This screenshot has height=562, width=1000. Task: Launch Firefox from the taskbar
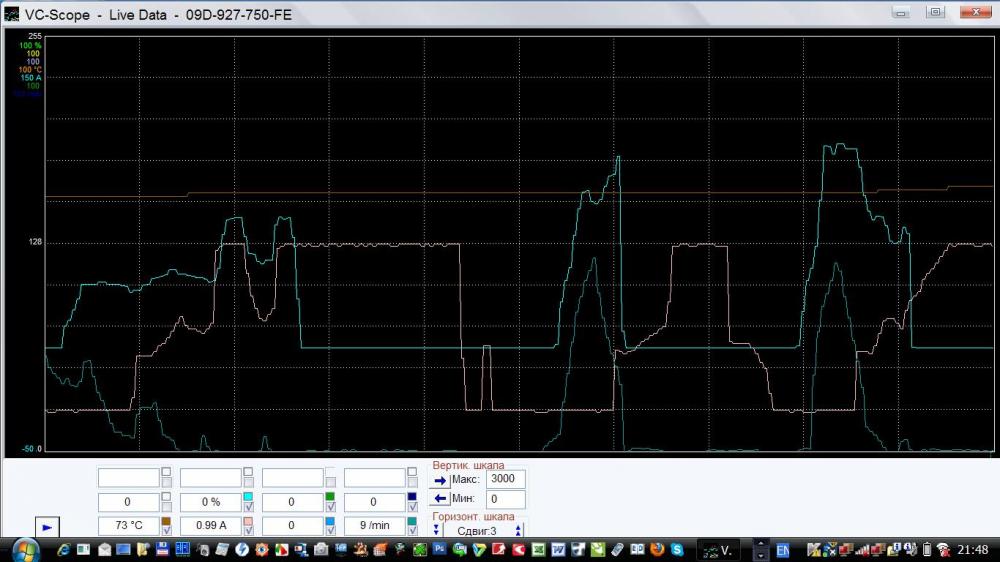(657, 550)
